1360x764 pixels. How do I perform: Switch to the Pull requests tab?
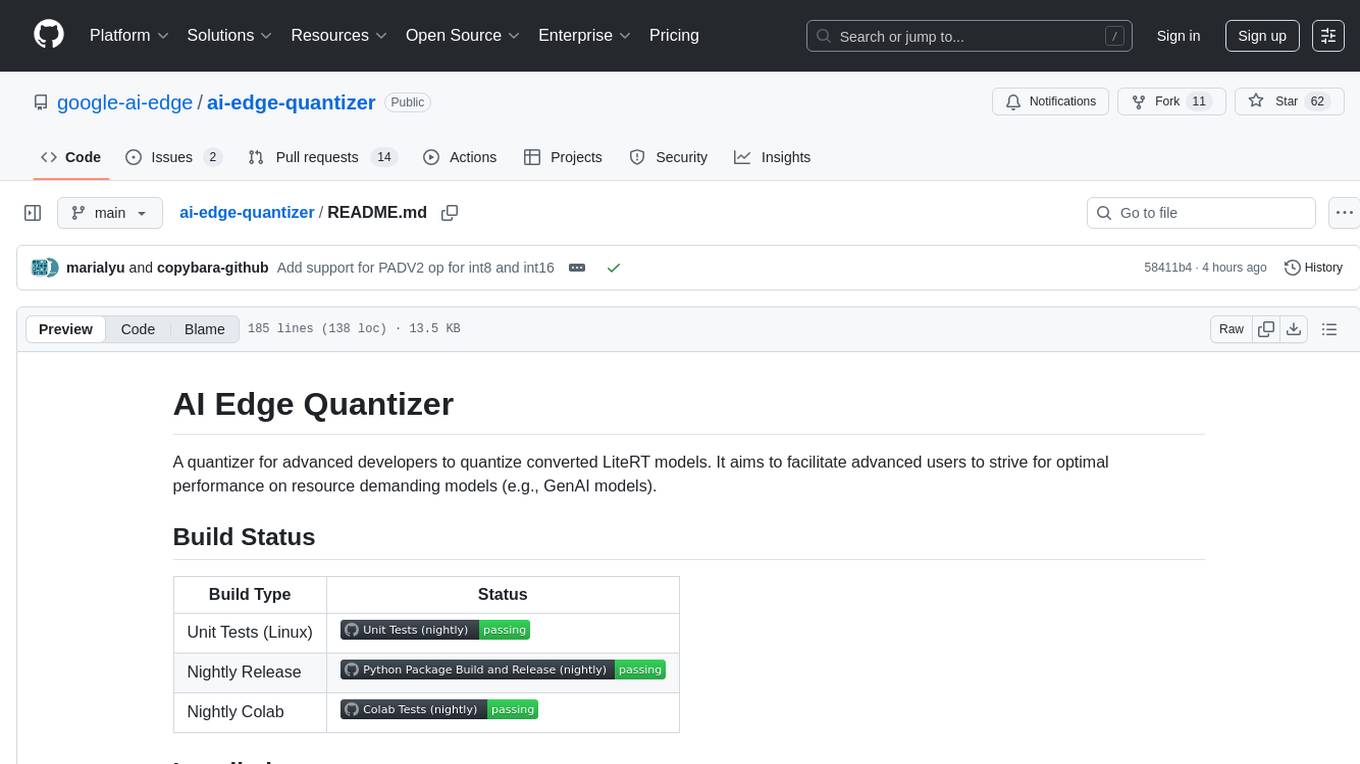tap(322, 157)
